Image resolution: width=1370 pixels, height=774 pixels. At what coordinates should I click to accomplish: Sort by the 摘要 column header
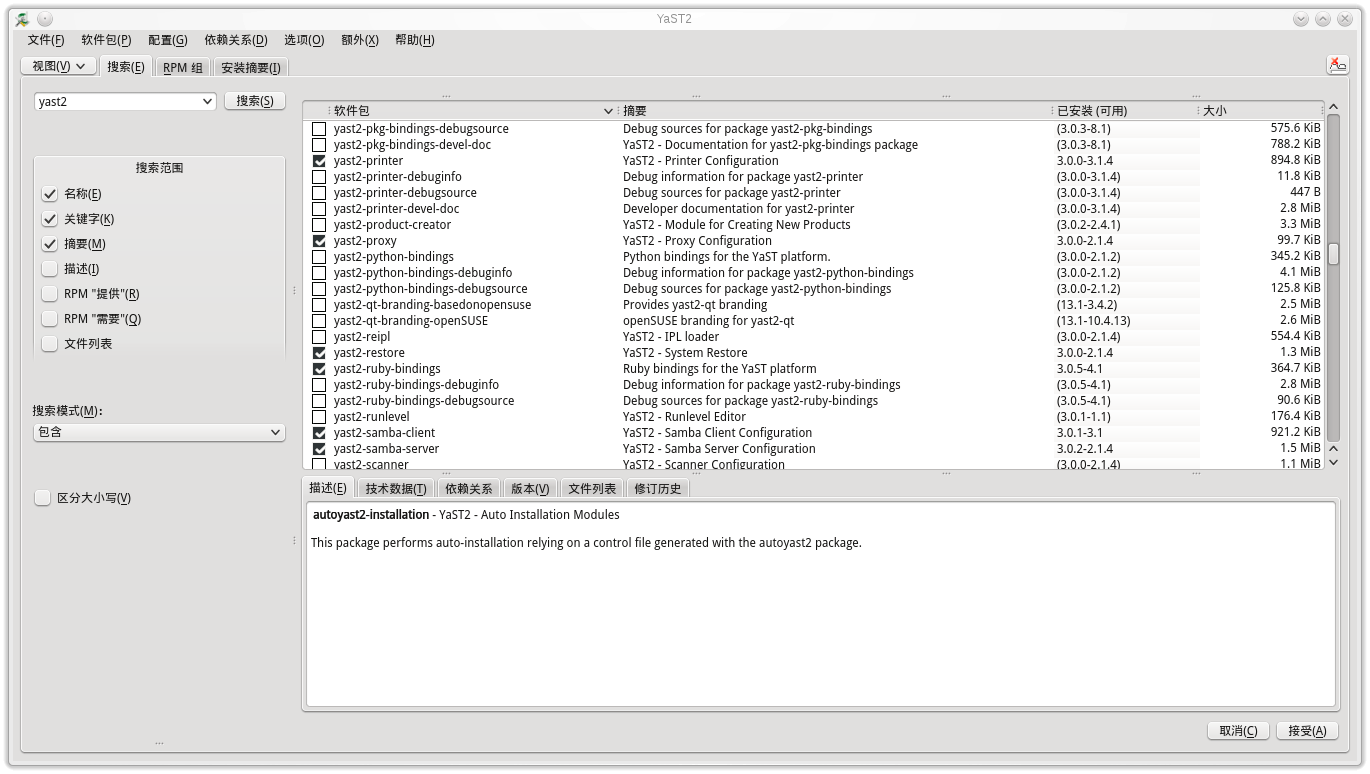[x=834, y=111]
